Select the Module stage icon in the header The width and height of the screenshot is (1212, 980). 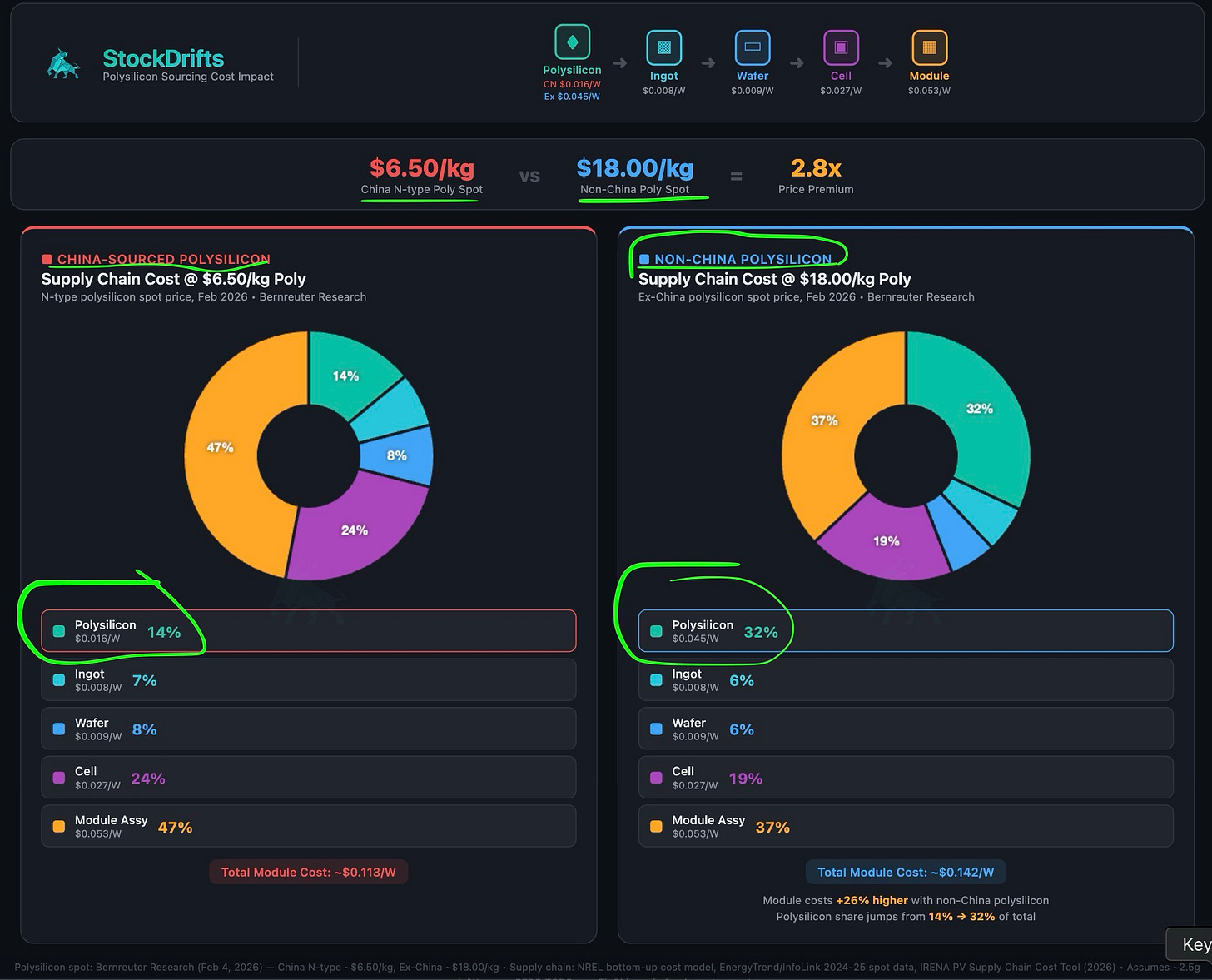coord(929,47)
